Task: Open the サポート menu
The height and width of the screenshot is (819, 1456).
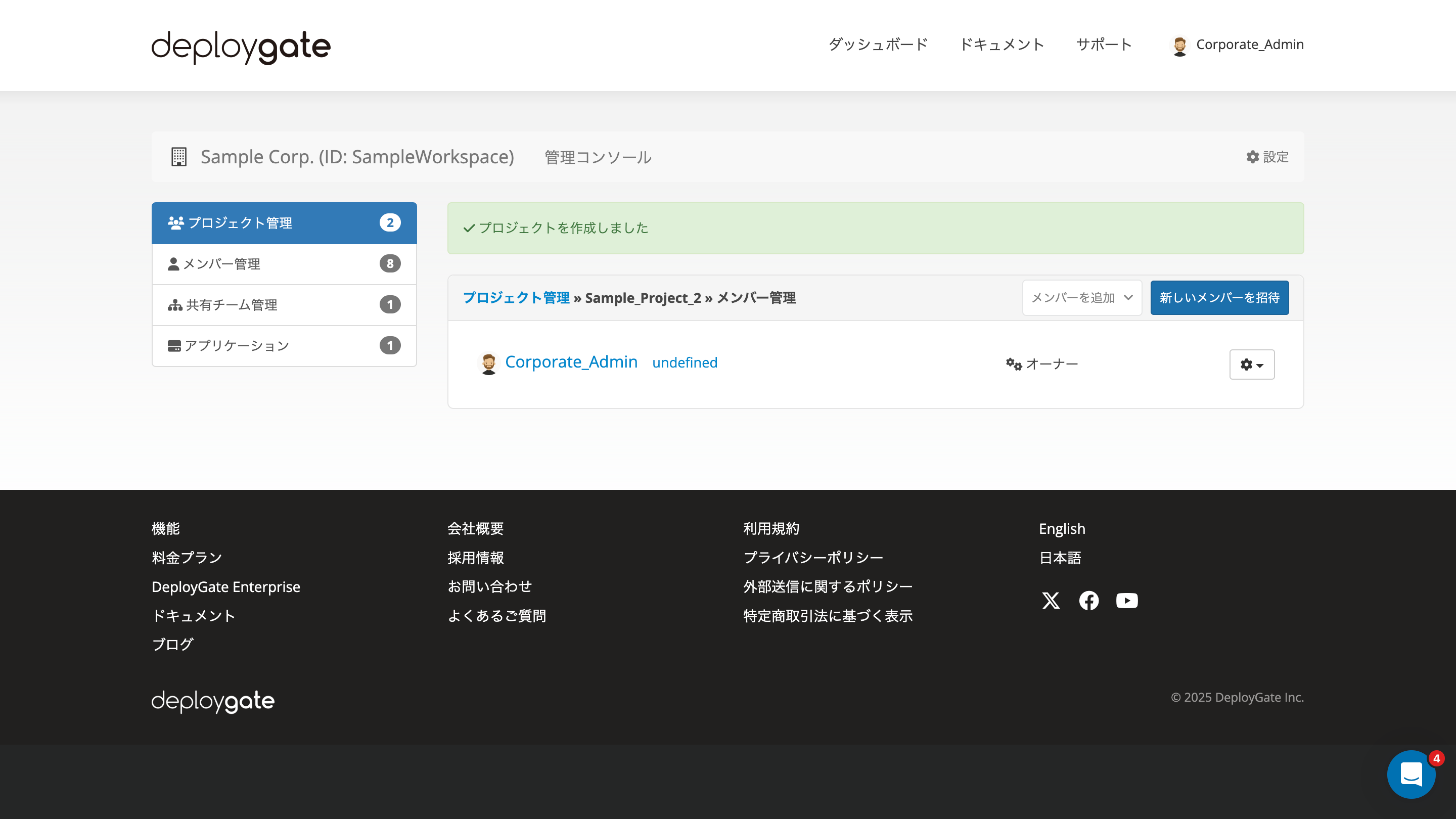Action: coord(1104,44)
